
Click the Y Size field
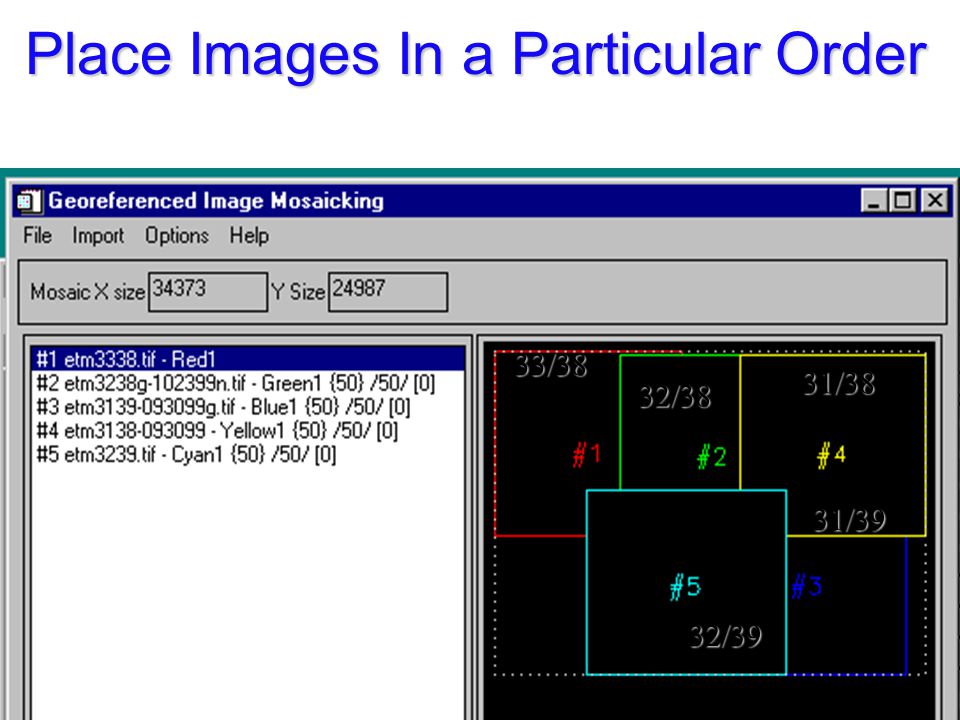(x=388, y=292)
